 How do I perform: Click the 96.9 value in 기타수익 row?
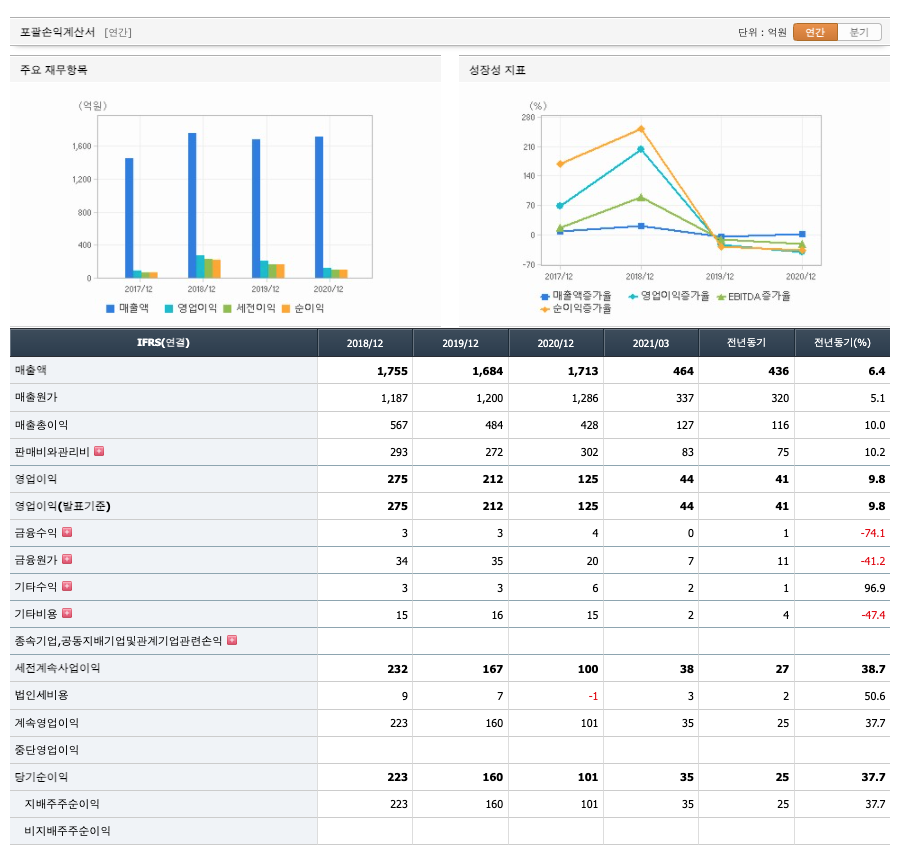pyautogui.click(x=875, y=588)
